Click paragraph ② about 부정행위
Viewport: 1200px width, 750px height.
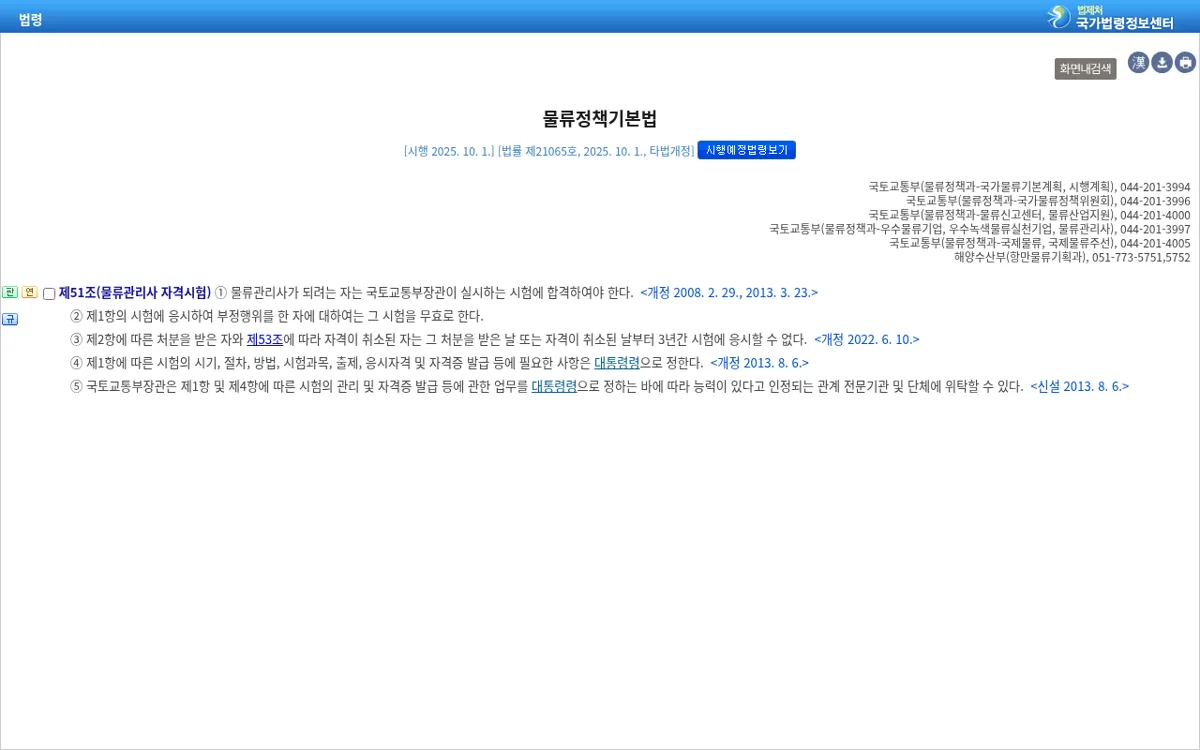[277, 316]
